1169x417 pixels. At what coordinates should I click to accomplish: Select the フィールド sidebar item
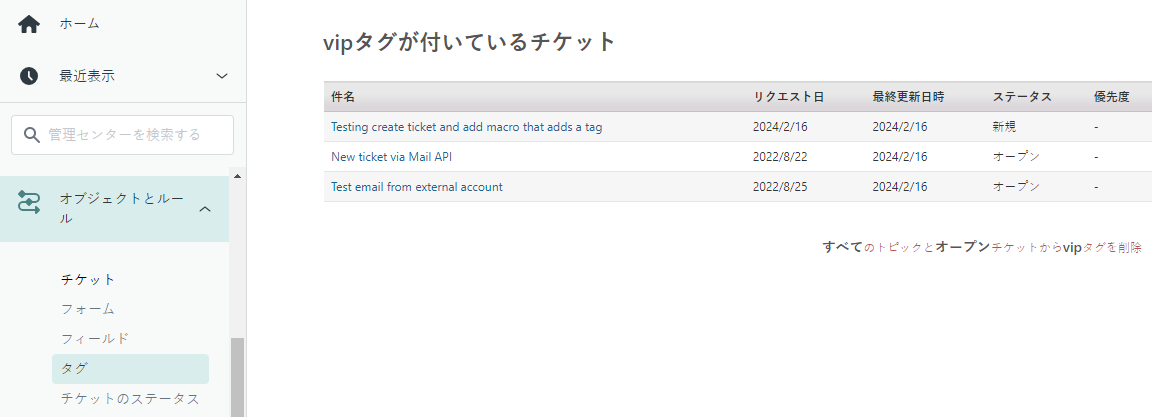click(95, 339)
